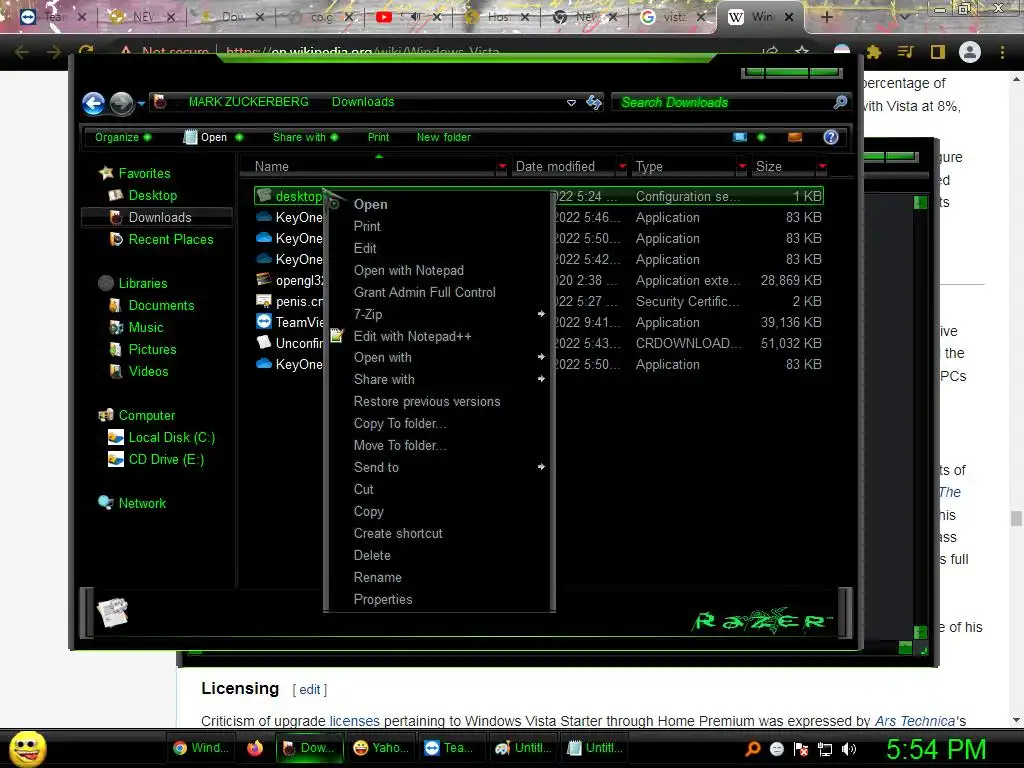Open Ars Technica link on Wikipedia page
Viewport: 1024px width, 768px height.
(x=915, y=721)
